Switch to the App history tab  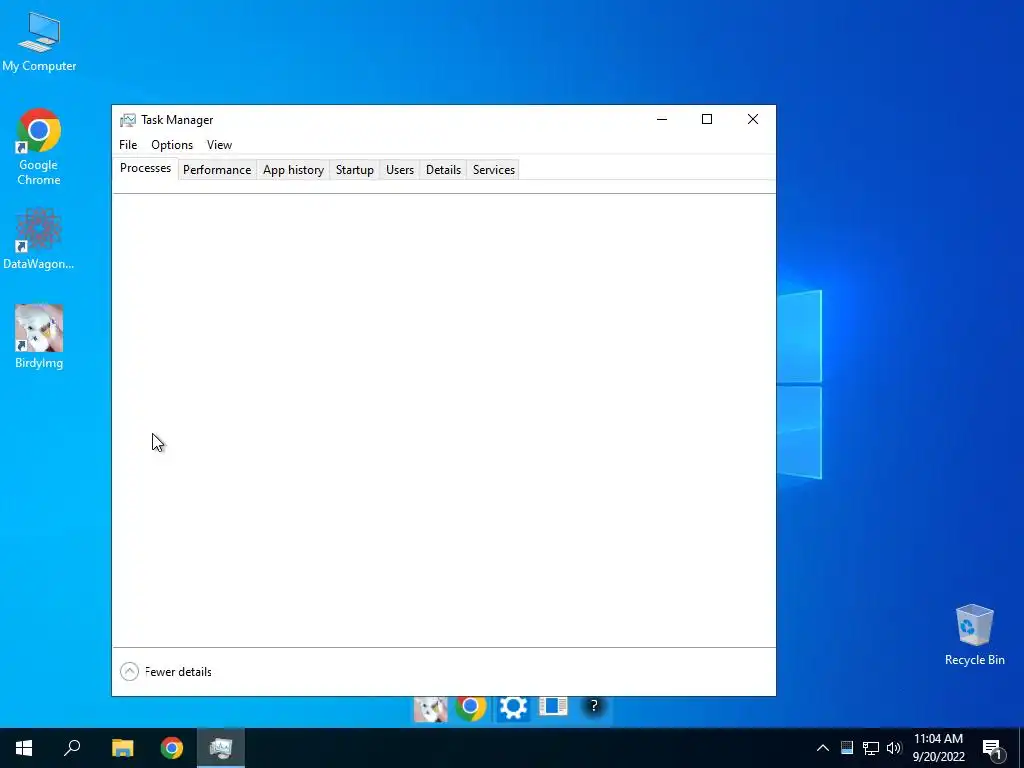click(x=293, y=170)
